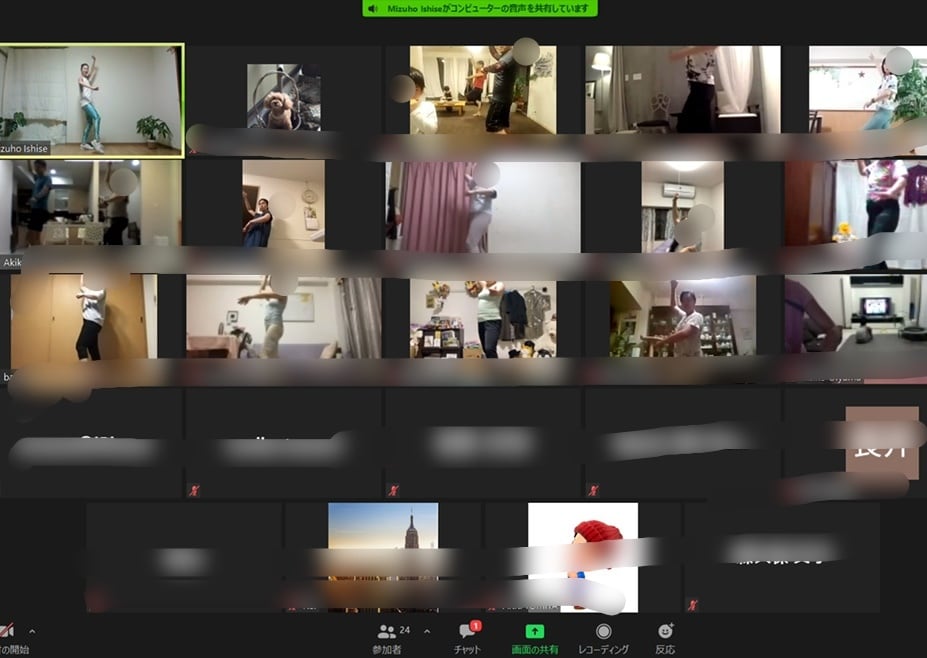Click the muted microphone icon under fourth black tile
Image resolution: width=927 pixels, height=658 pixels.
pyautogui.click(x=593, y=490)
